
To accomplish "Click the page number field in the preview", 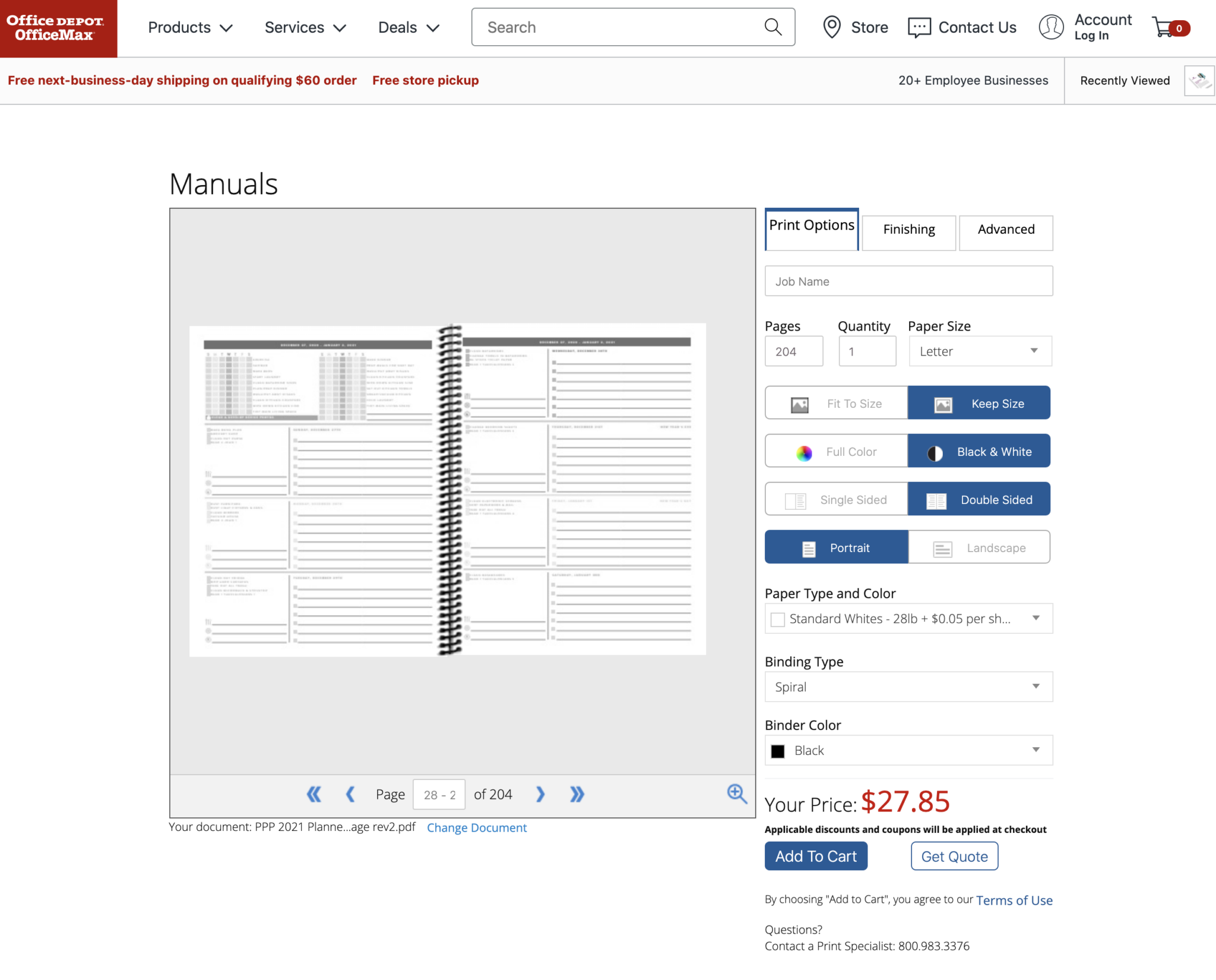I will click(x=439, y=794).
